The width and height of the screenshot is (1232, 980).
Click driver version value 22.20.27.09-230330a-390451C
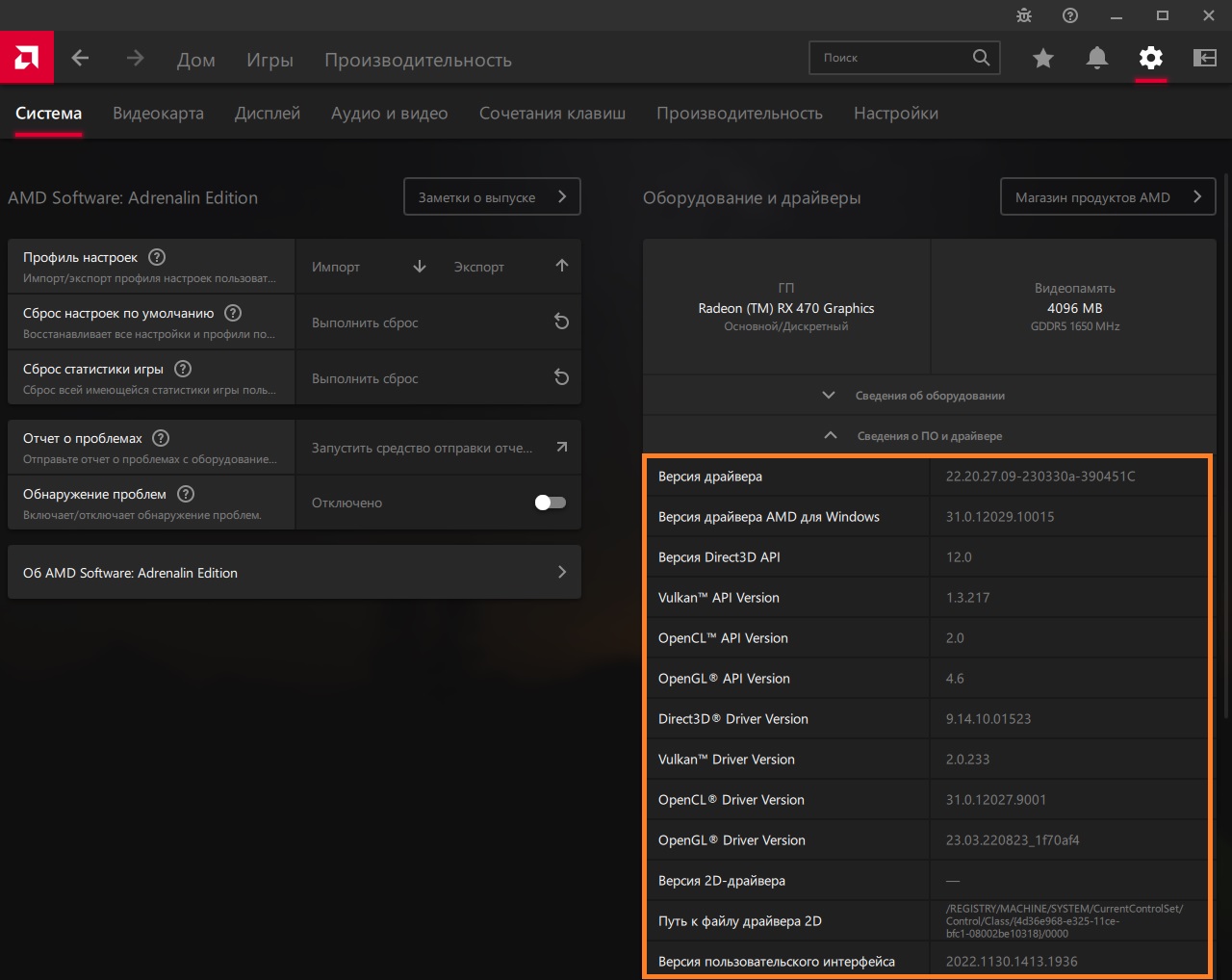pos(1040,477)
